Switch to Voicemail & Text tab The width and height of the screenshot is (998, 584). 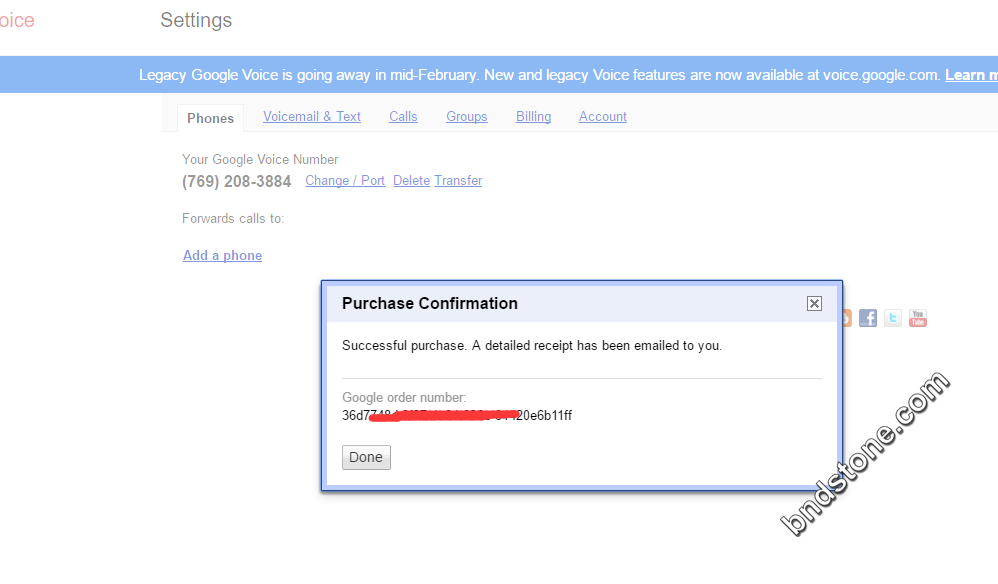coord(312,116)
